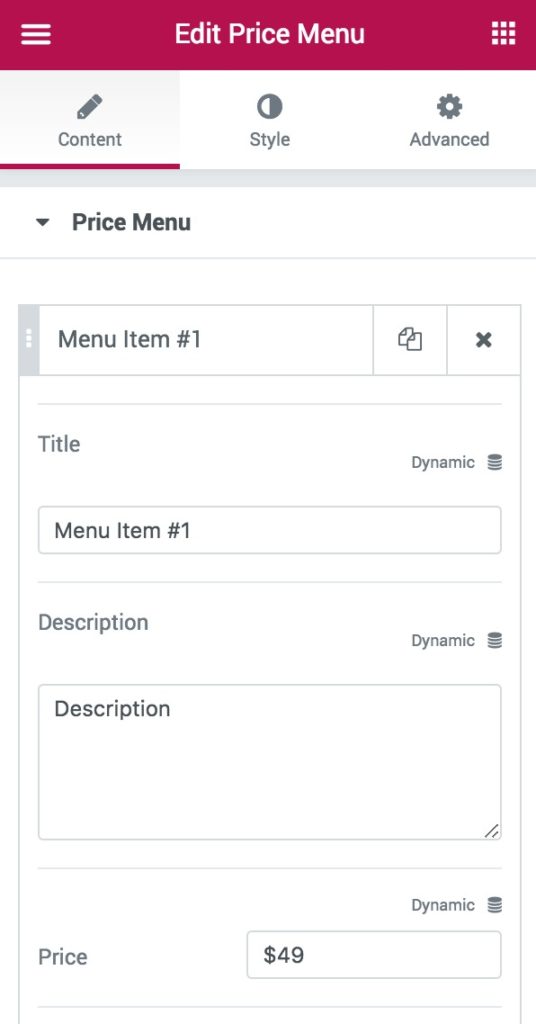Open the widgets grid icon
The image size is (536, 1024).
click(503, 33)
